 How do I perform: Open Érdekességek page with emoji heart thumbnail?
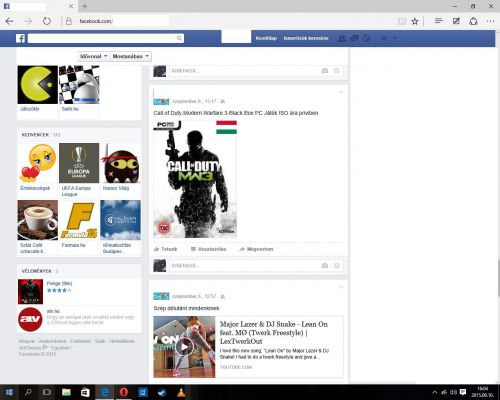tap(38, 163)
